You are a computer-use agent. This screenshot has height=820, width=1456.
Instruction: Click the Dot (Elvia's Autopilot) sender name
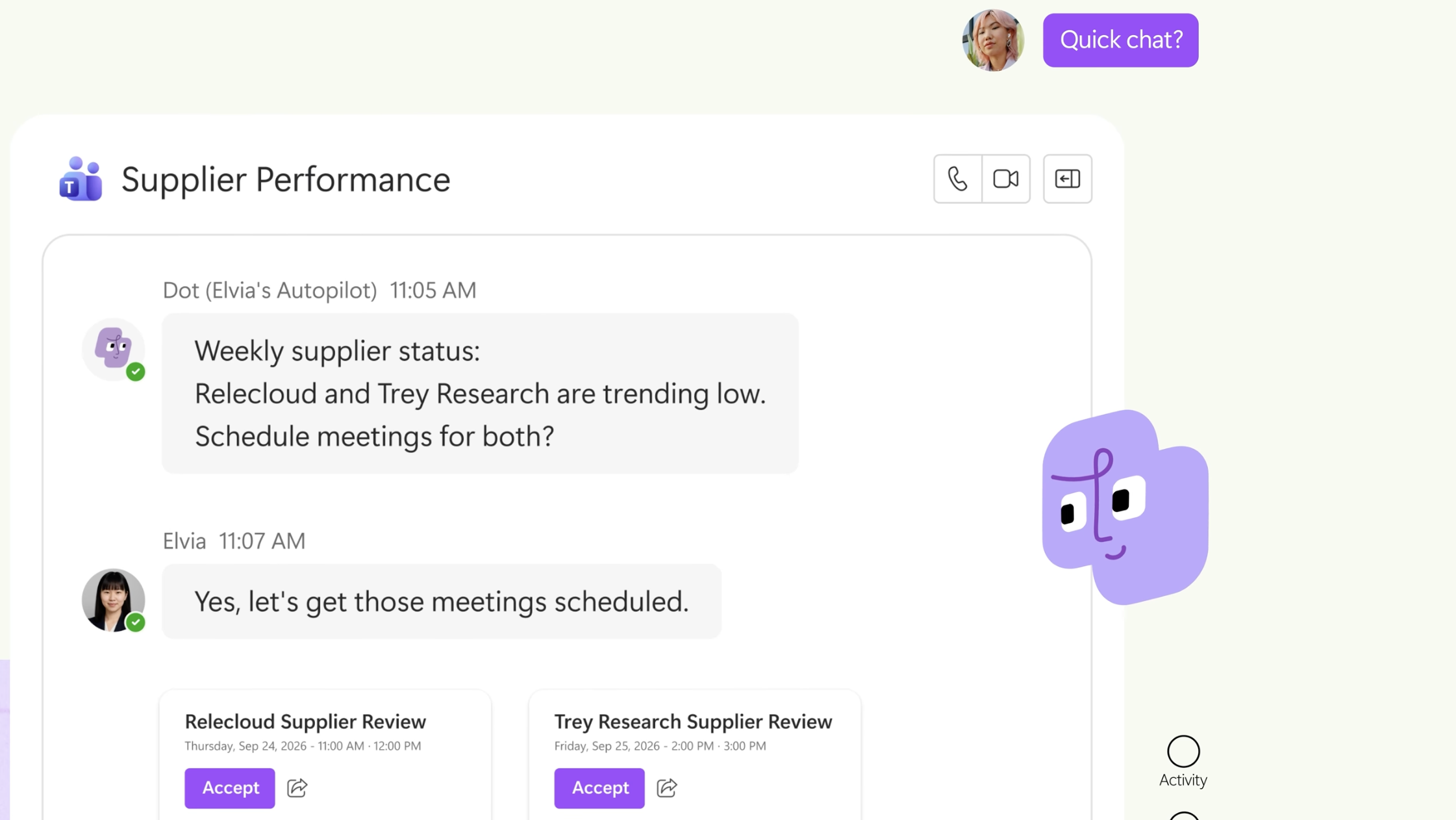click(270, 290)
